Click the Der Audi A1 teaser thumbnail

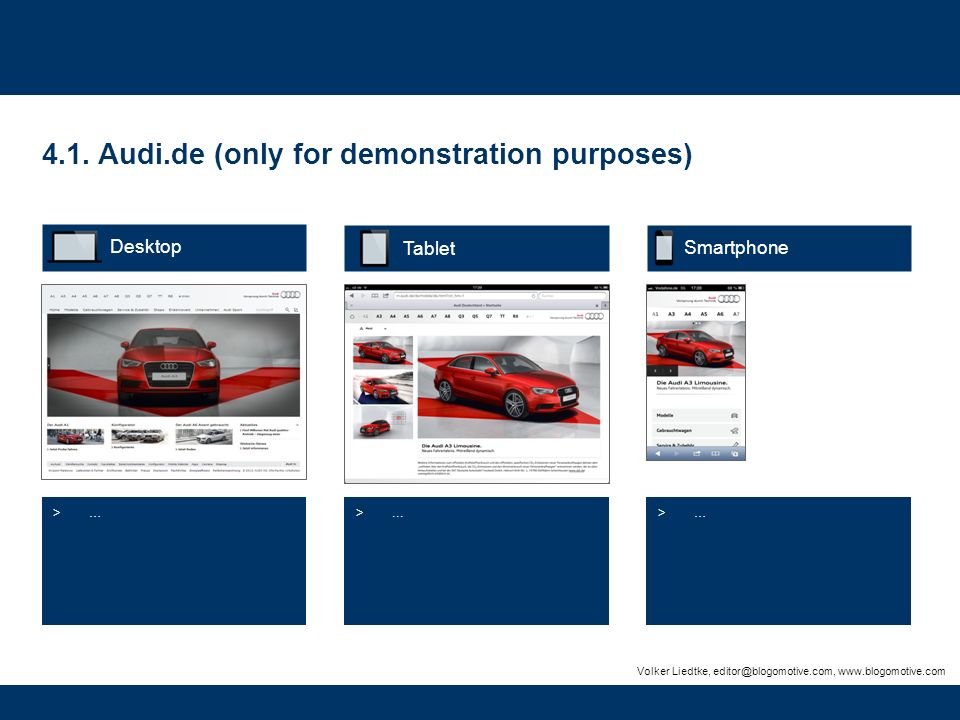coord(75,436)
